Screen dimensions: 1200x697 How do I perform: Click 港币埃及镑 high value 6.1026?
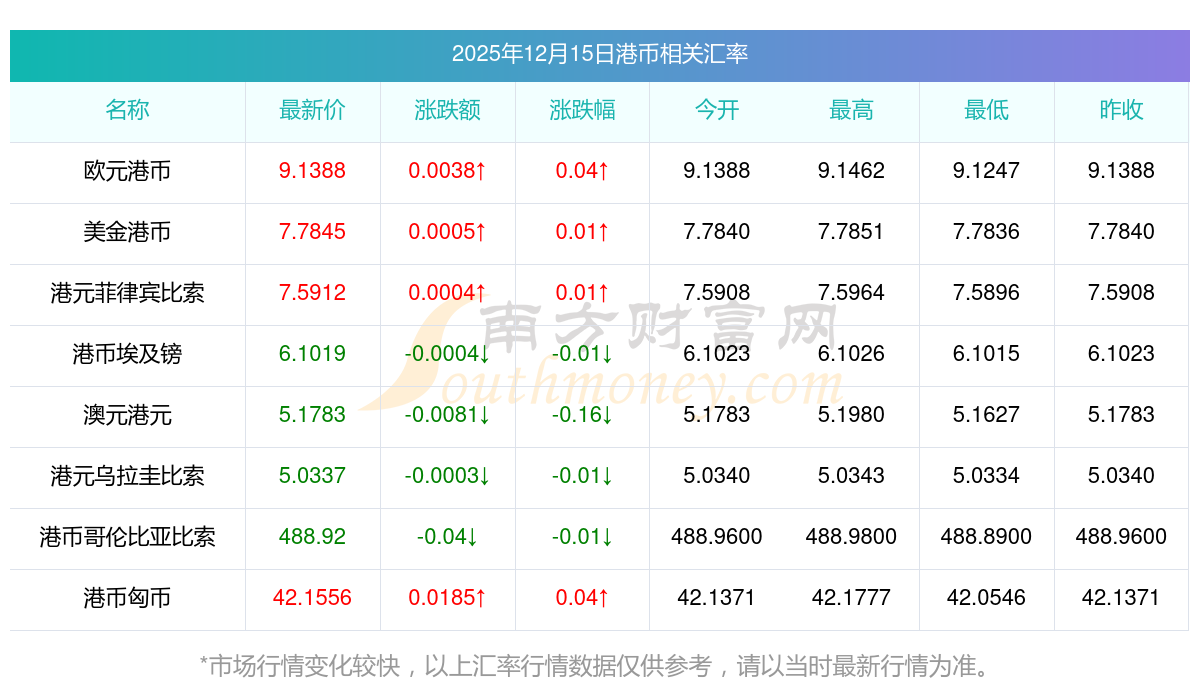tap(851, 354)
